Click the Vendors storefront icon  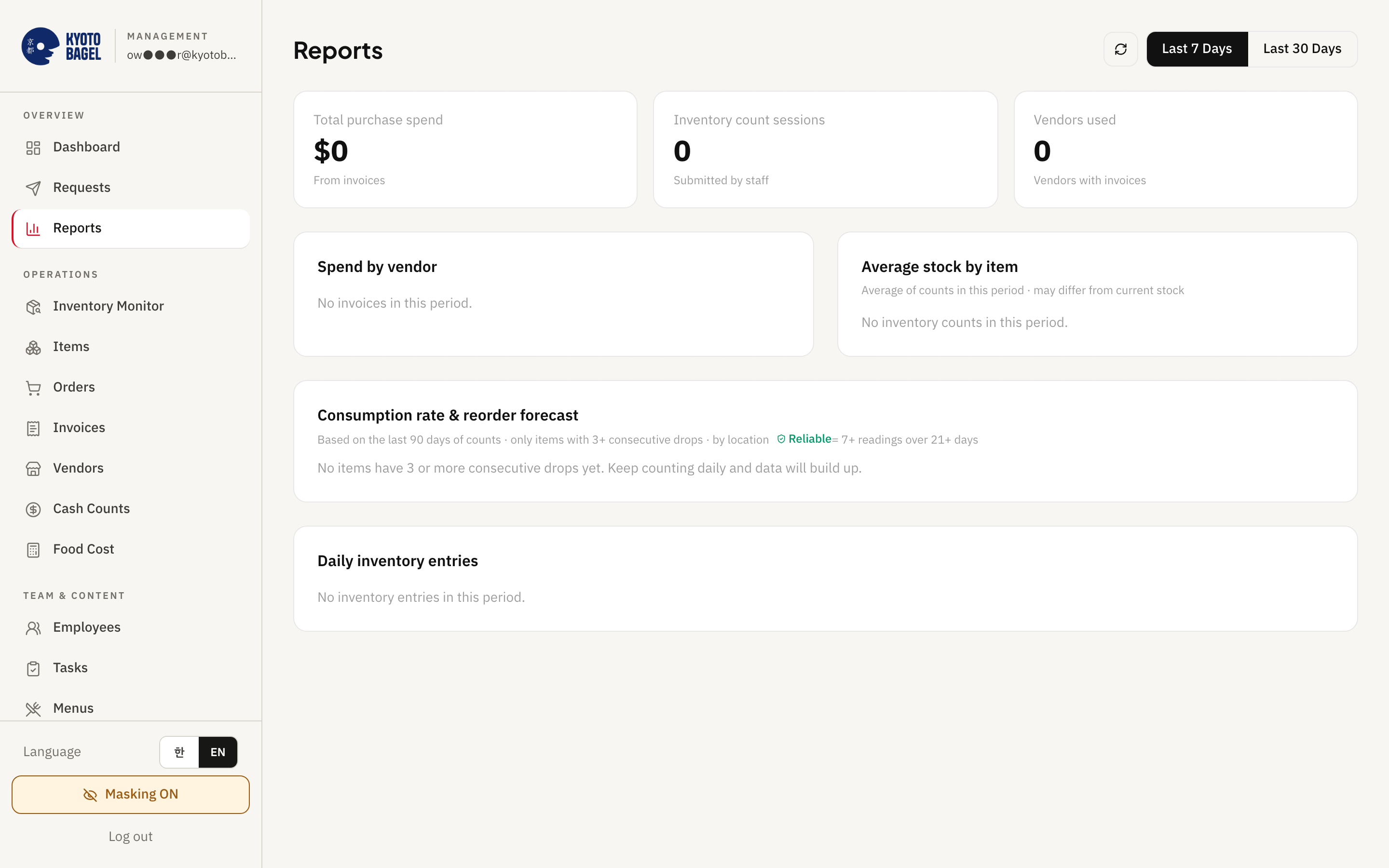point(33,469)
